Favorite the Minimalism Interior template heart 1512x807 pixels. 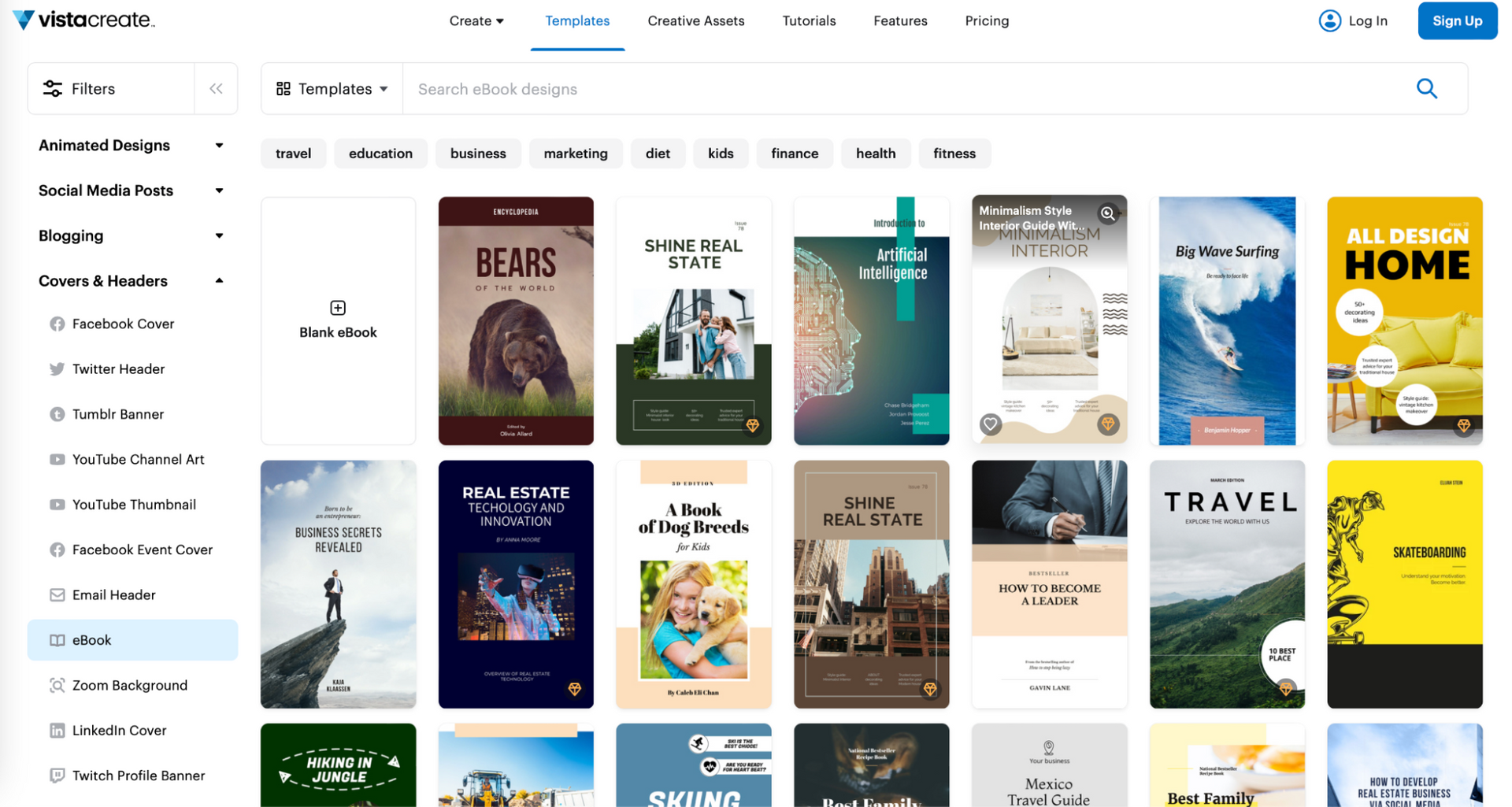pos(990,424)
